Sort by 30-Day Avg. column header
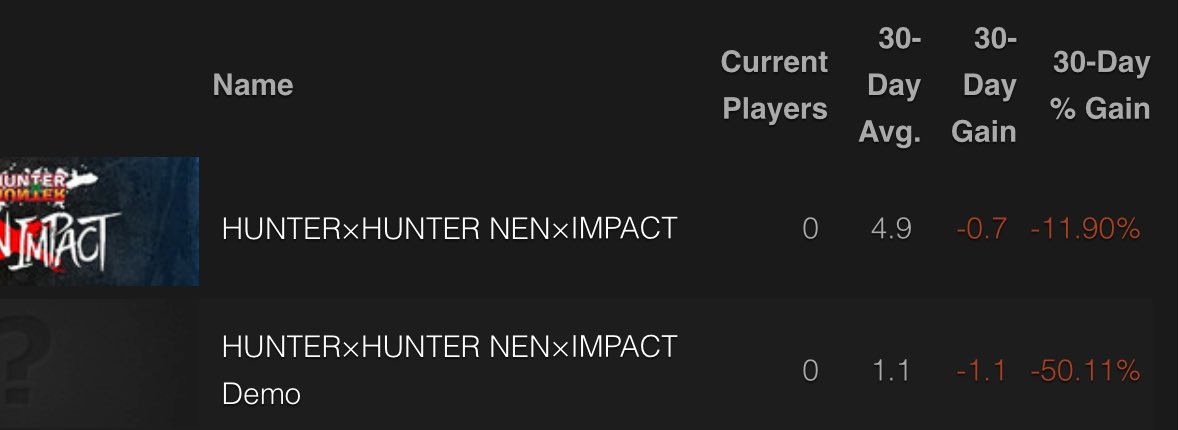This screenshot has height=430, width=1178. (x=890, y=85)
